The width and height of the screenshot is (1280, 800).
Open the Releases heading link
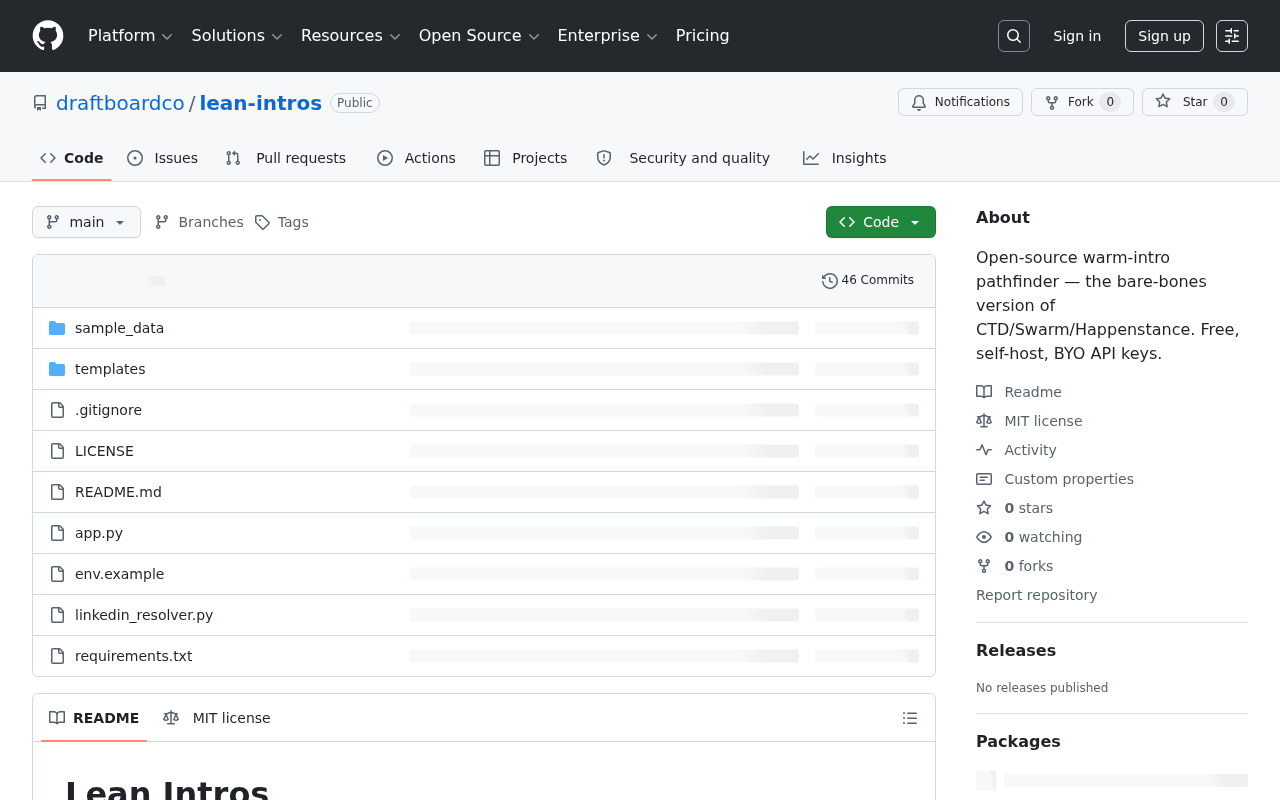click(1016, 650)
